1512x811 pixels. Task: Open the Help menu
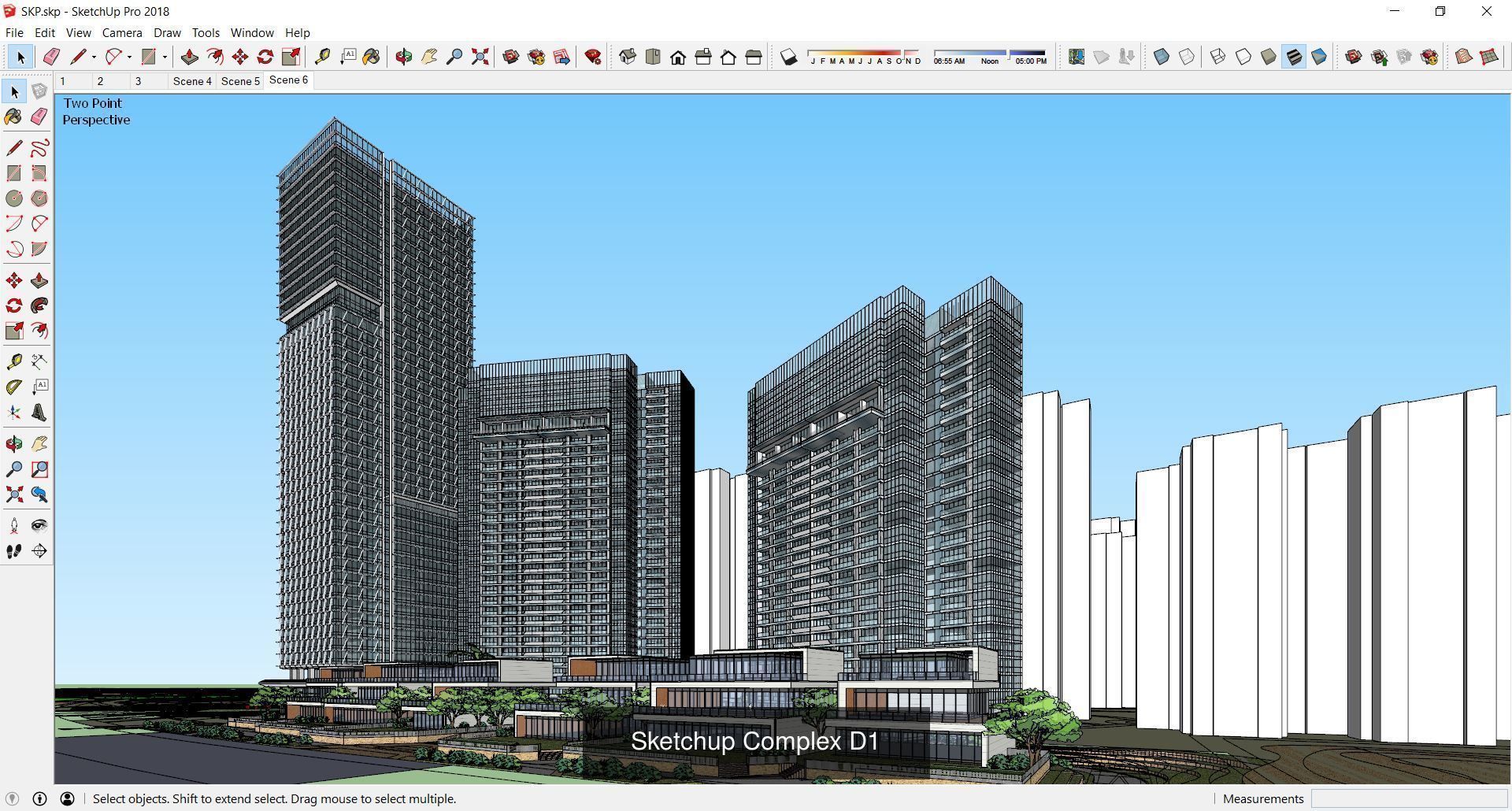[x=297, y=33]
